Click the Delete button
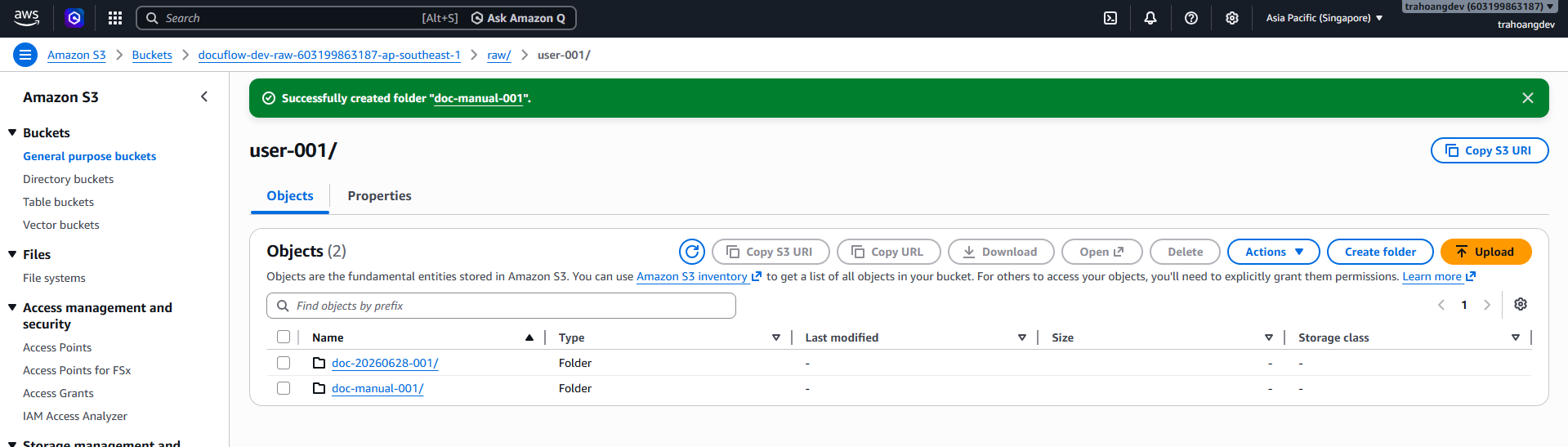 click(1185, 252)
